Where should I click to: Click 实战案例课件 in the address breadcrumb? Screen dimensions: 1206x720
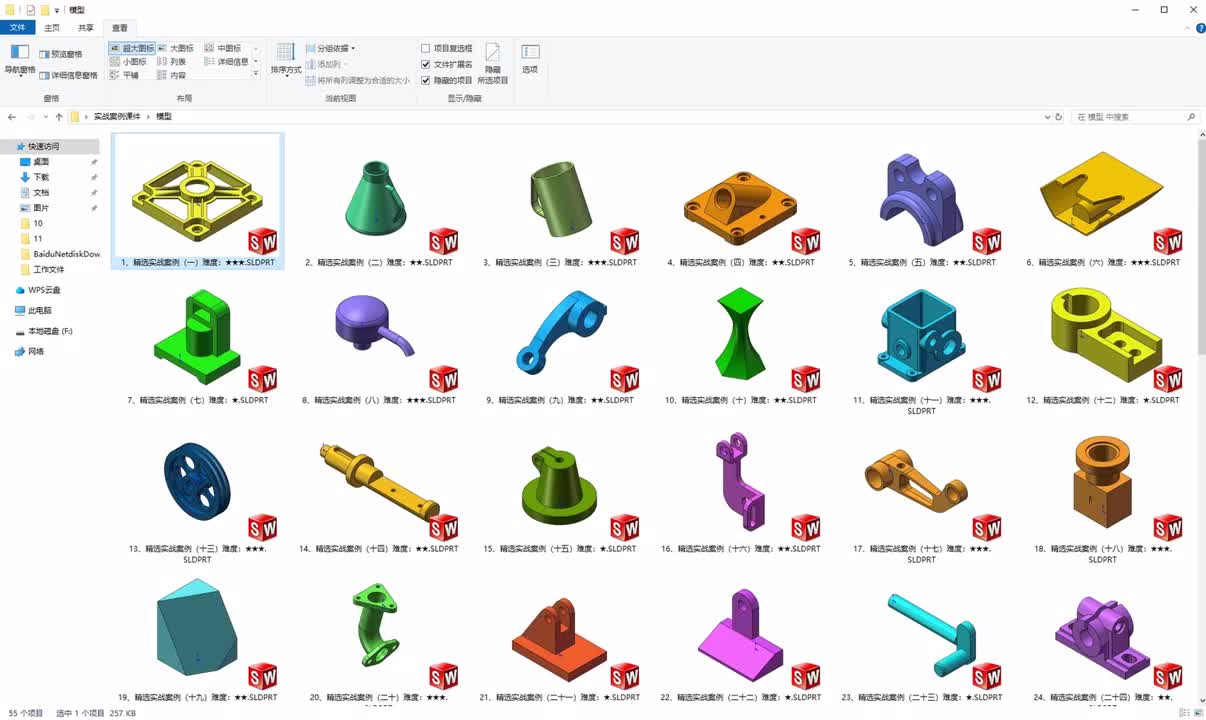tap(117, 117)
